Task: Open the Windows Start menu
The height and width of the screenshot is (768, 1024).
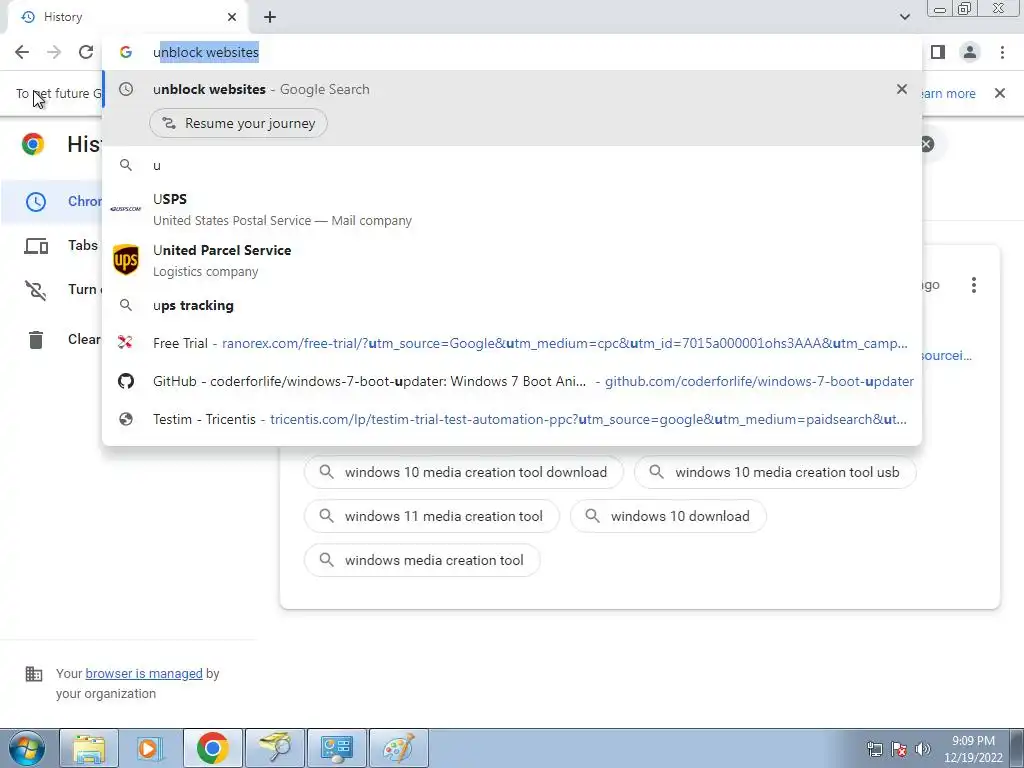Action: point(27,748)
